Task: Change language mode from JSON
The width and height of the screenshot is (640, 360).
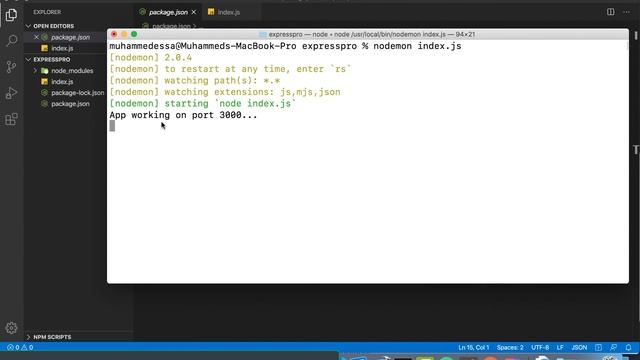Action: pyautogui.click(x=579, y=347)
